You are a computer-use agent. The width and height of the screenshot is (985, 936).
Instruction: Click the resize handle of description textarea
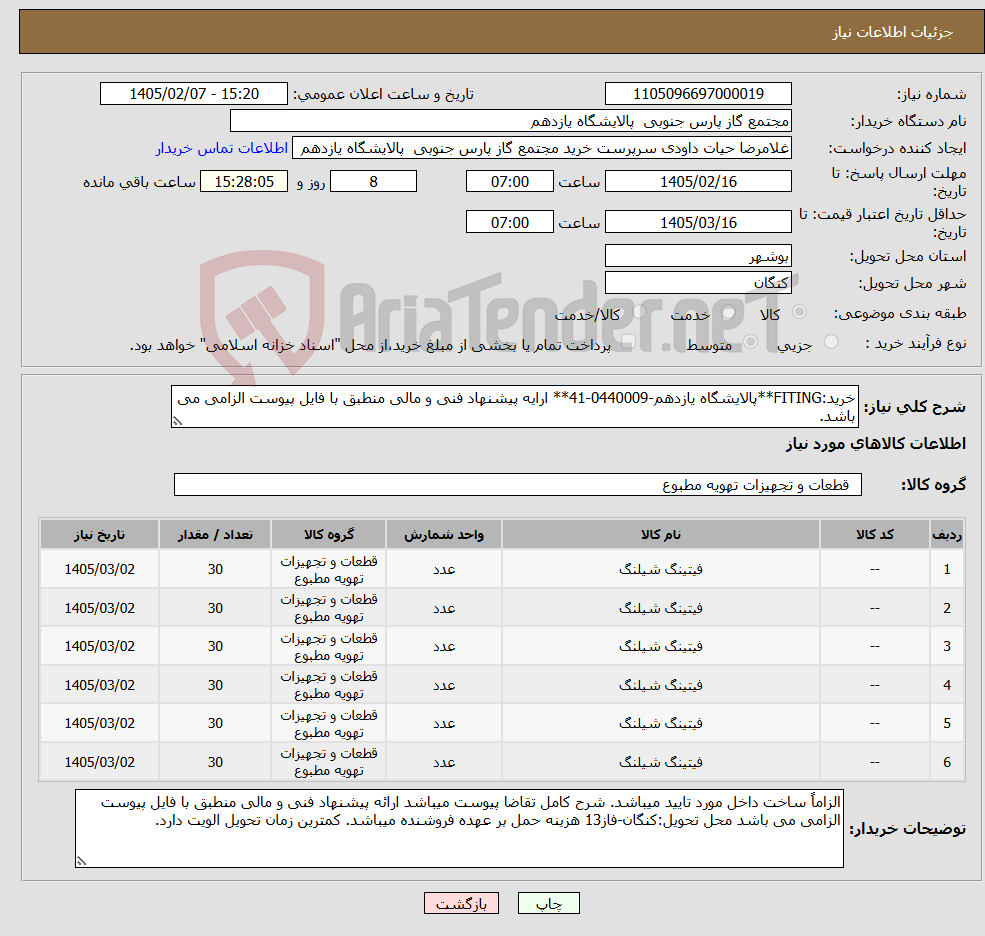pos(177,422)
